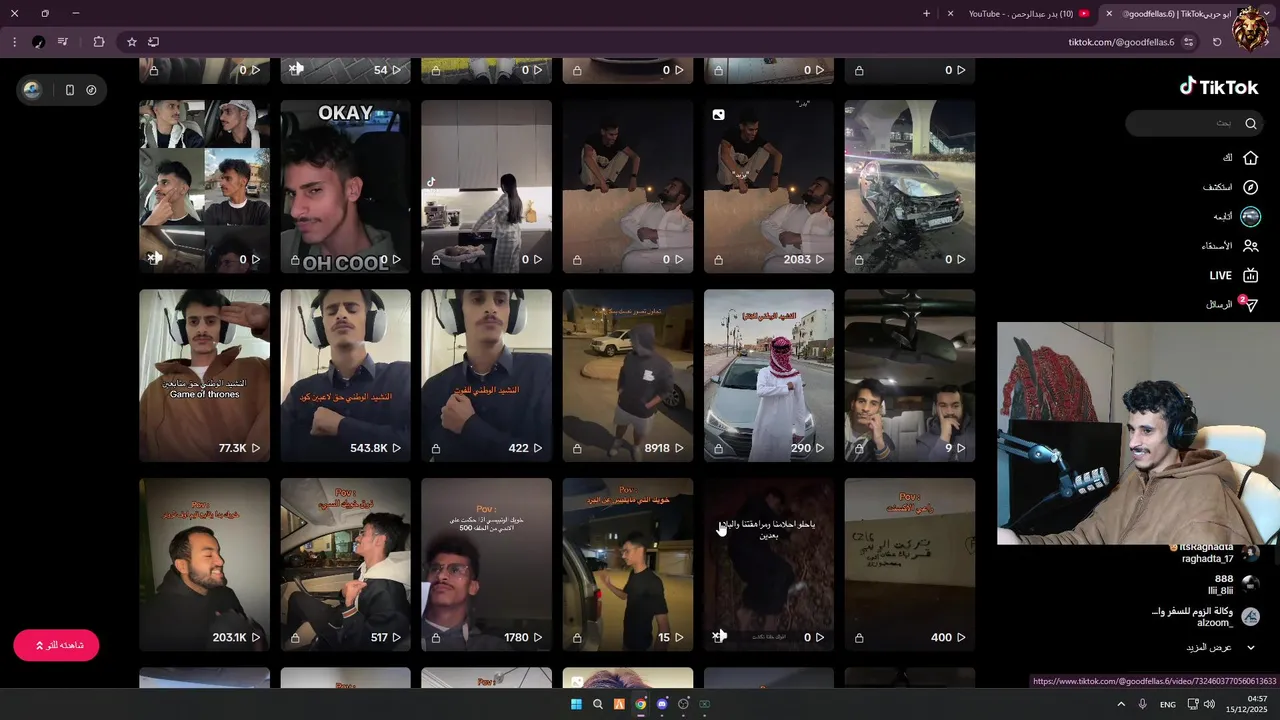Click the search magnifier icon in TikTok

pos(1251,124)
